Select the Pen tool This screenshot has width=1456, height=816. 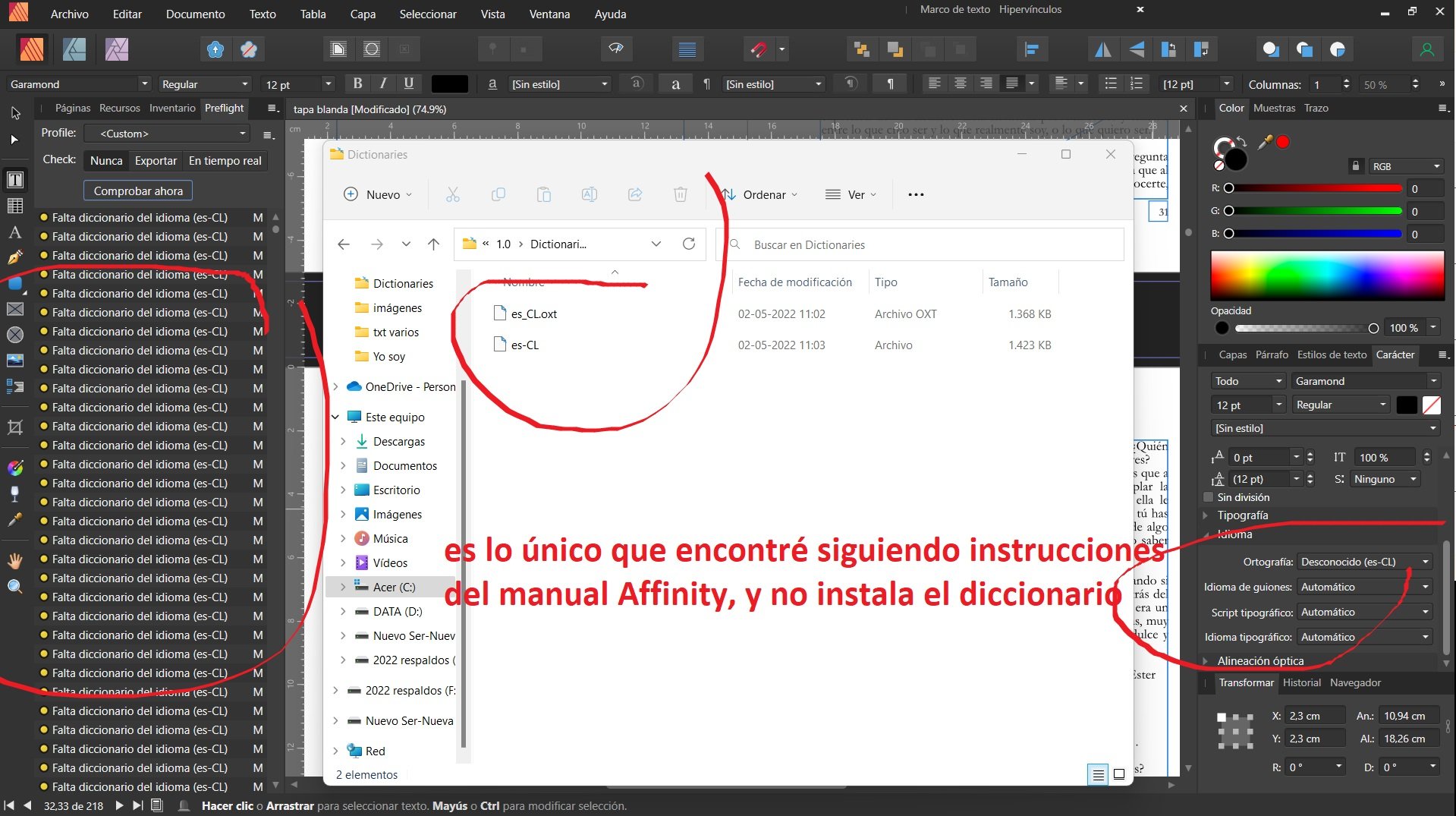[x=15, y=257]
